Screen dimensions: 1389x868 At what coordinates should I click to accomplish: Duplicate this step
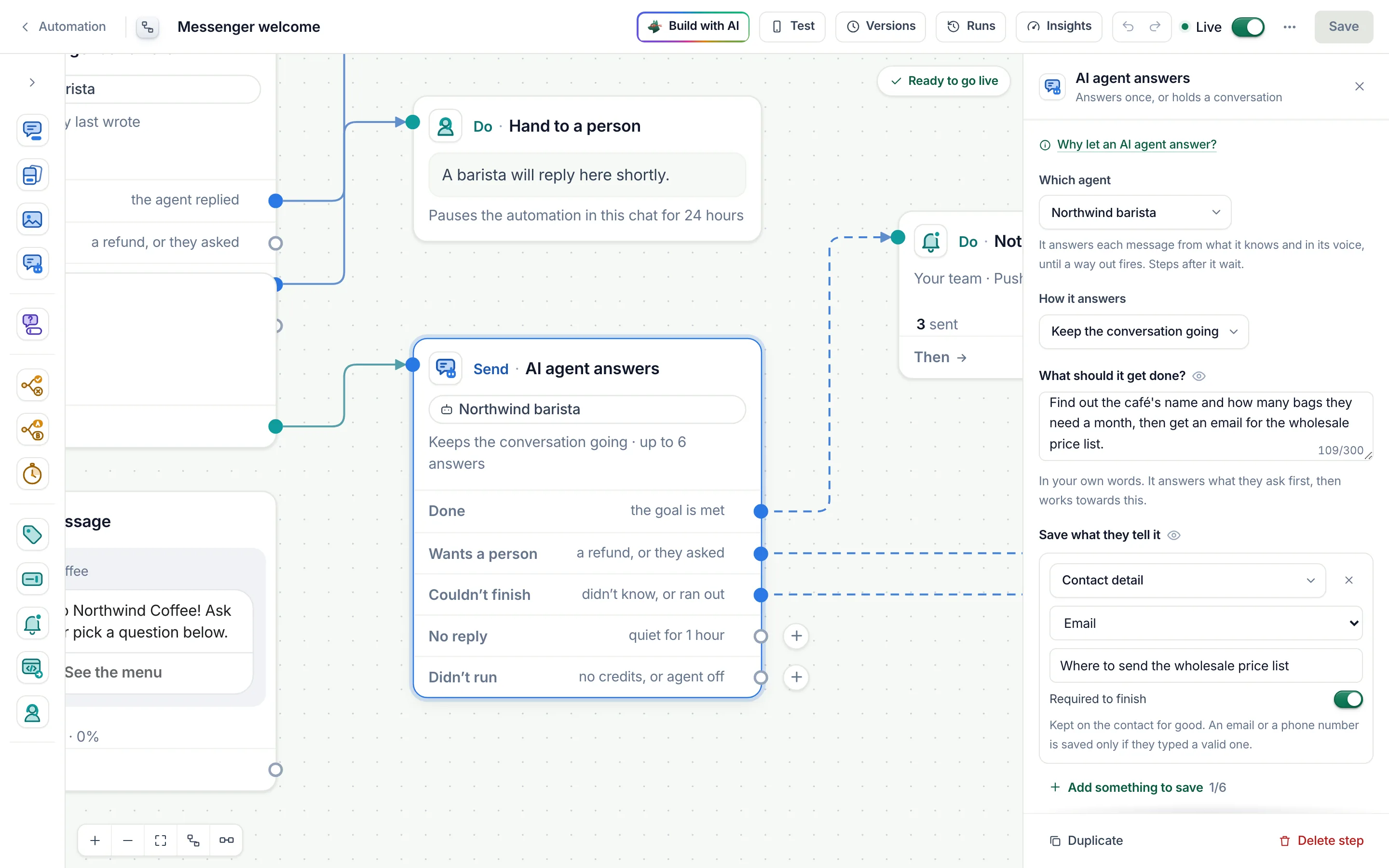[x=1086, y=841]
